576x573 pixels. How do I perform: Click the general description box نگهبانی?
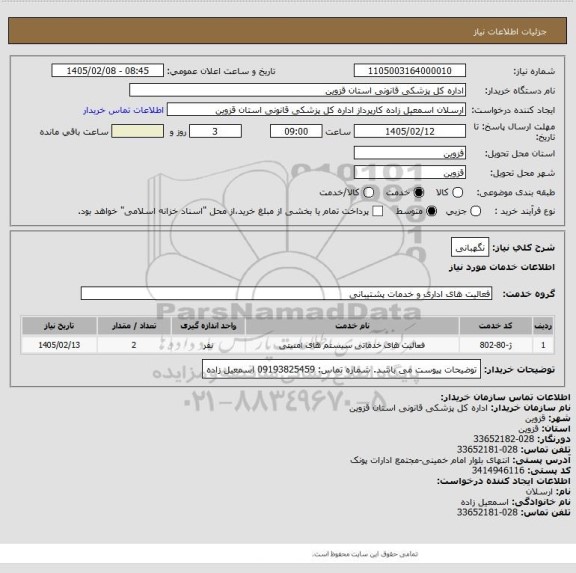point(470,248)
